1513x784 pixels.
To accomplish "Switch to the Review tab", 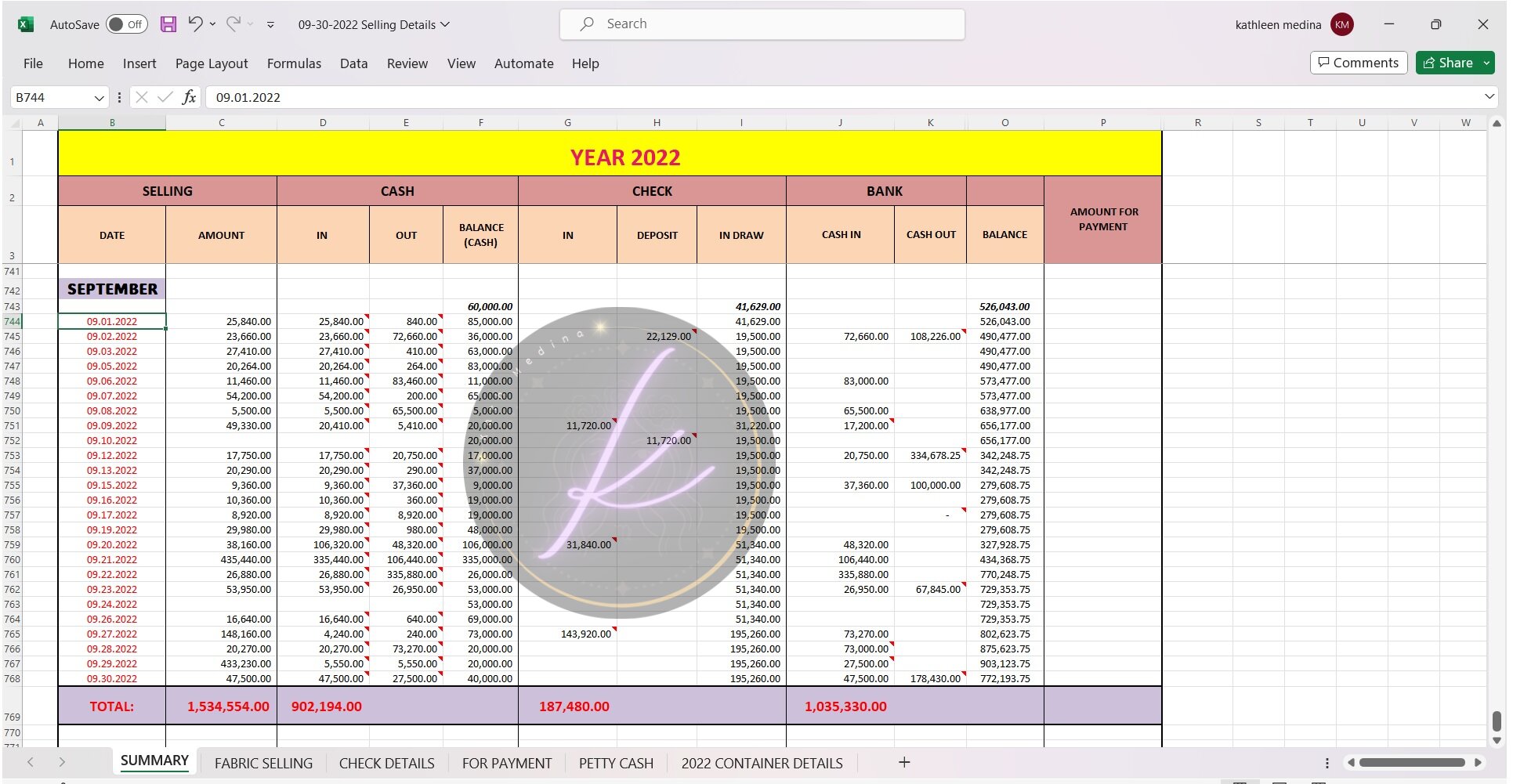I will click(407, 63).
